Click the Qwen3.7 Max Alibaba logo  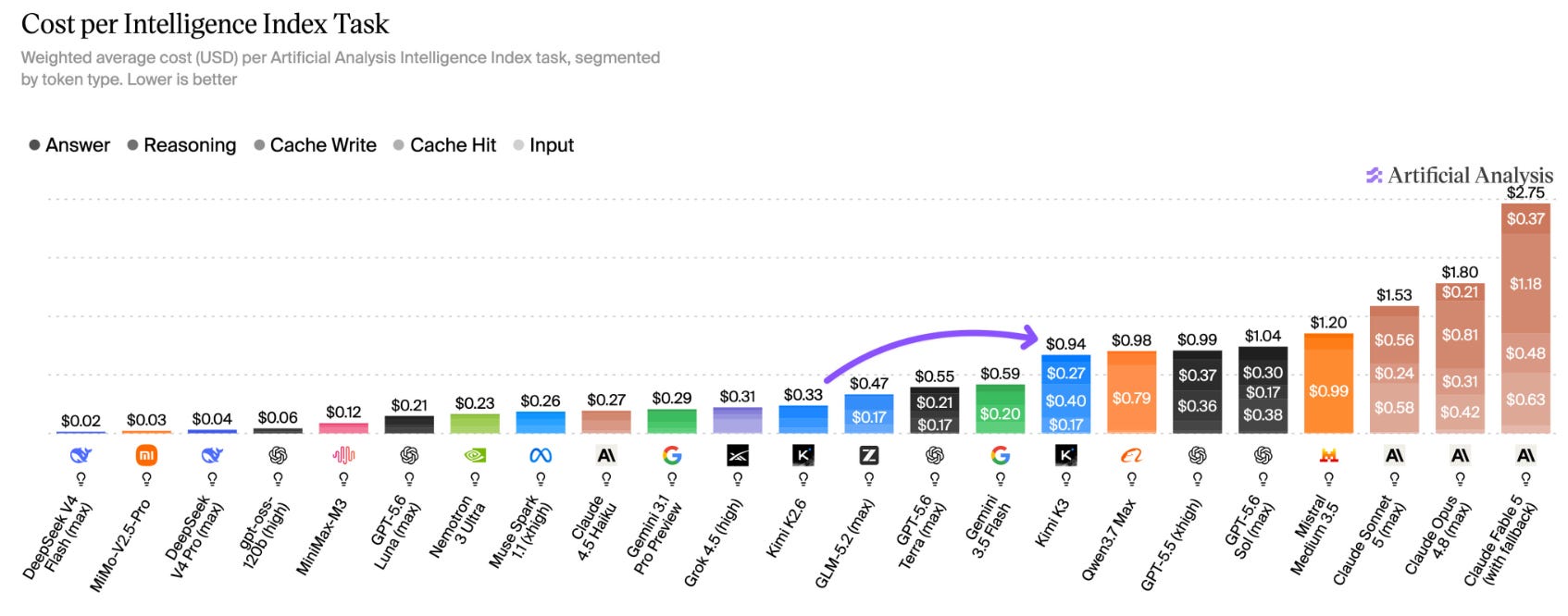(1131, 455)
